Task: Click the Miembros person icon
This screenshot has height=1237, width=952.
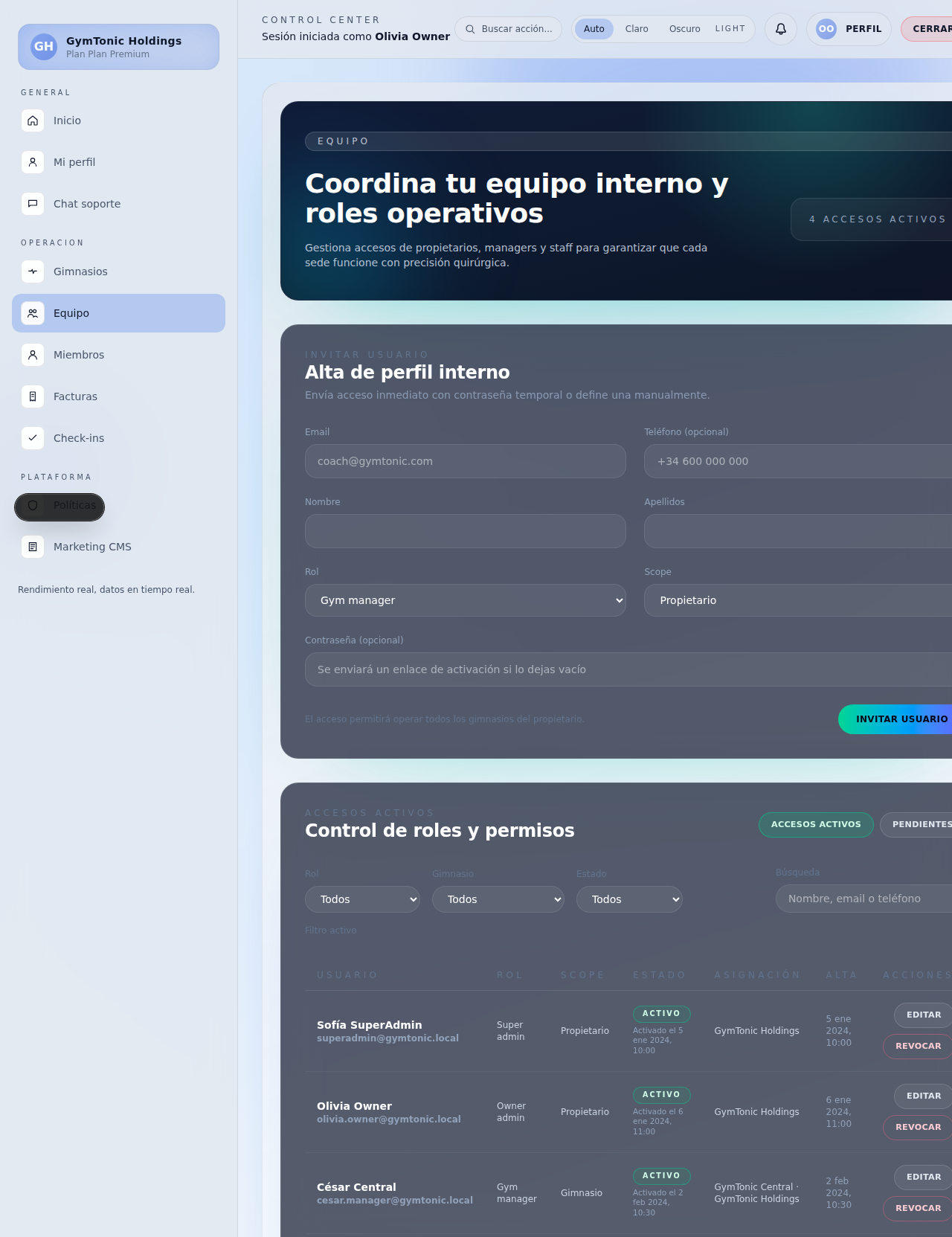Action: (33, 355)
